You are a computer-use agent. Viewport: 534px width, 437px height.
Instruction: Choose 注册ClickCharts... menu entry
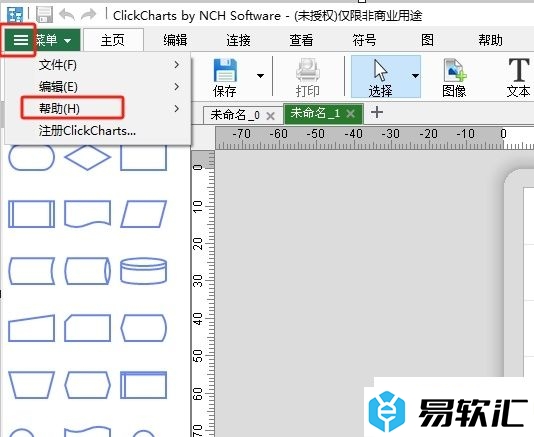(x=98, y=130)
